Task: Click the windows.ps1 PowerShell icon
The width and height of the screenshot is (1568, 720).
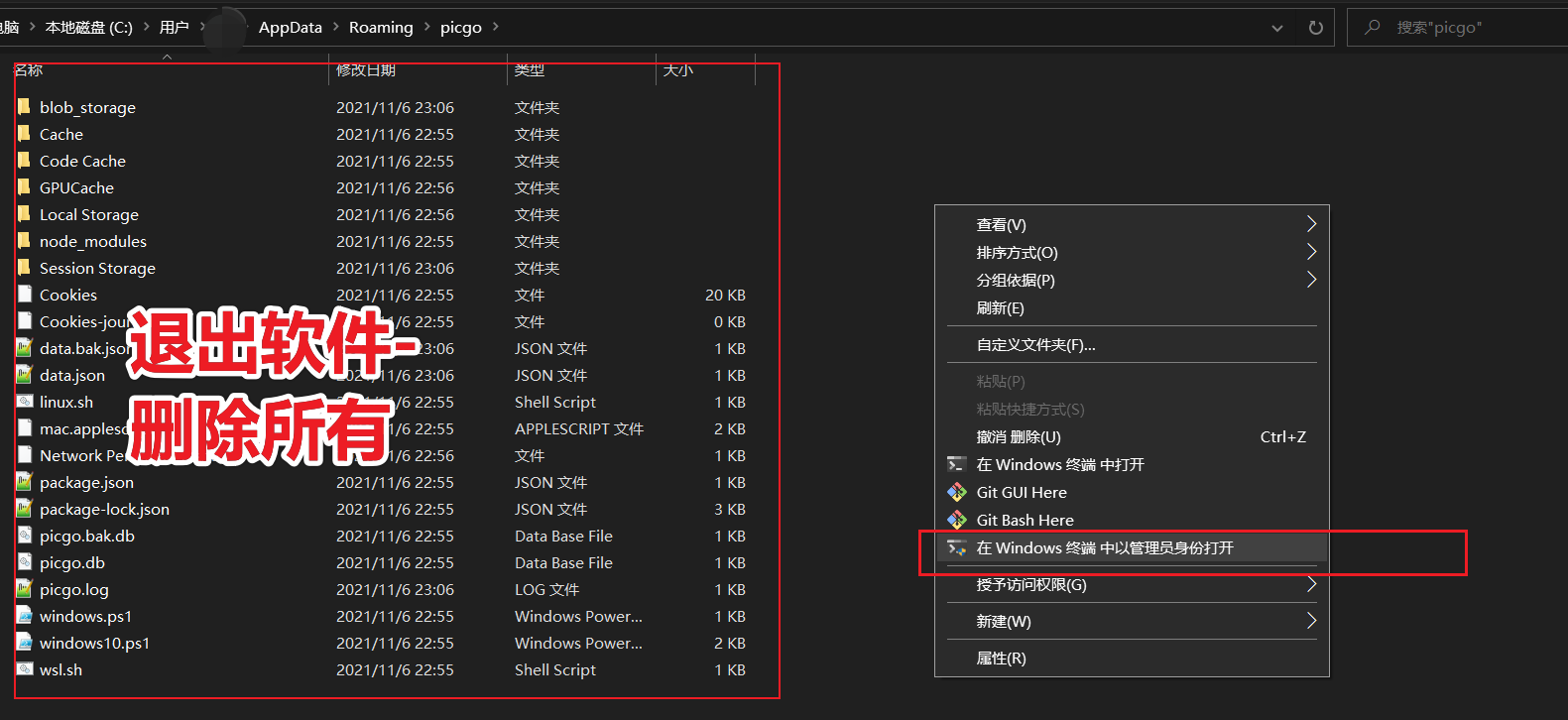Action: coord(24,615)
